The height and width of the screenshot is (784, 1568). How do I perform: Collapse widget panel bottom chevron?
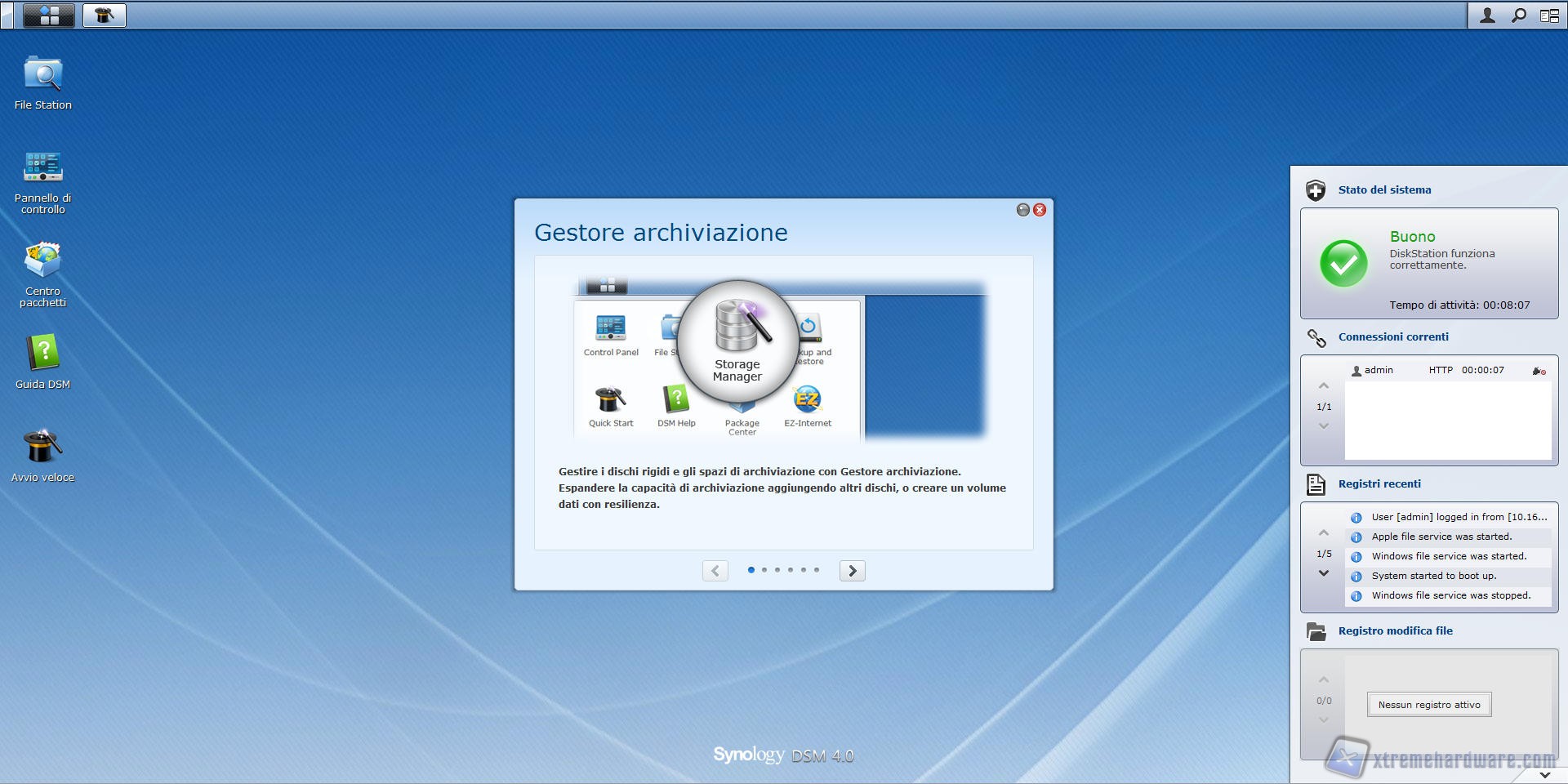pyautogui.click(x=1544, y=774)
